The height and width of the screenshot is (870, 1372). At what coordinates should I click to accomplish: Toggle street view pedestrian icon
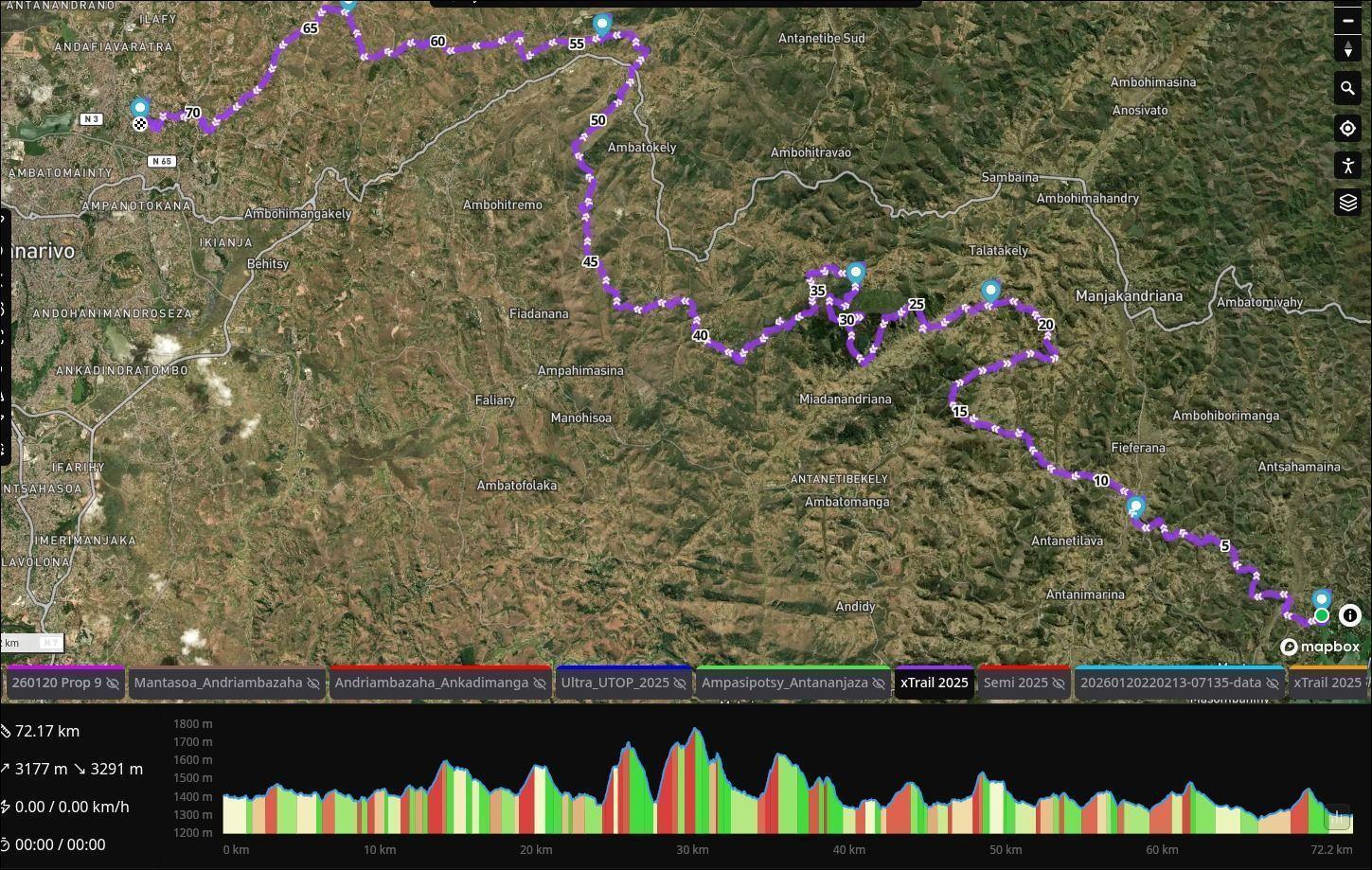1347,166
